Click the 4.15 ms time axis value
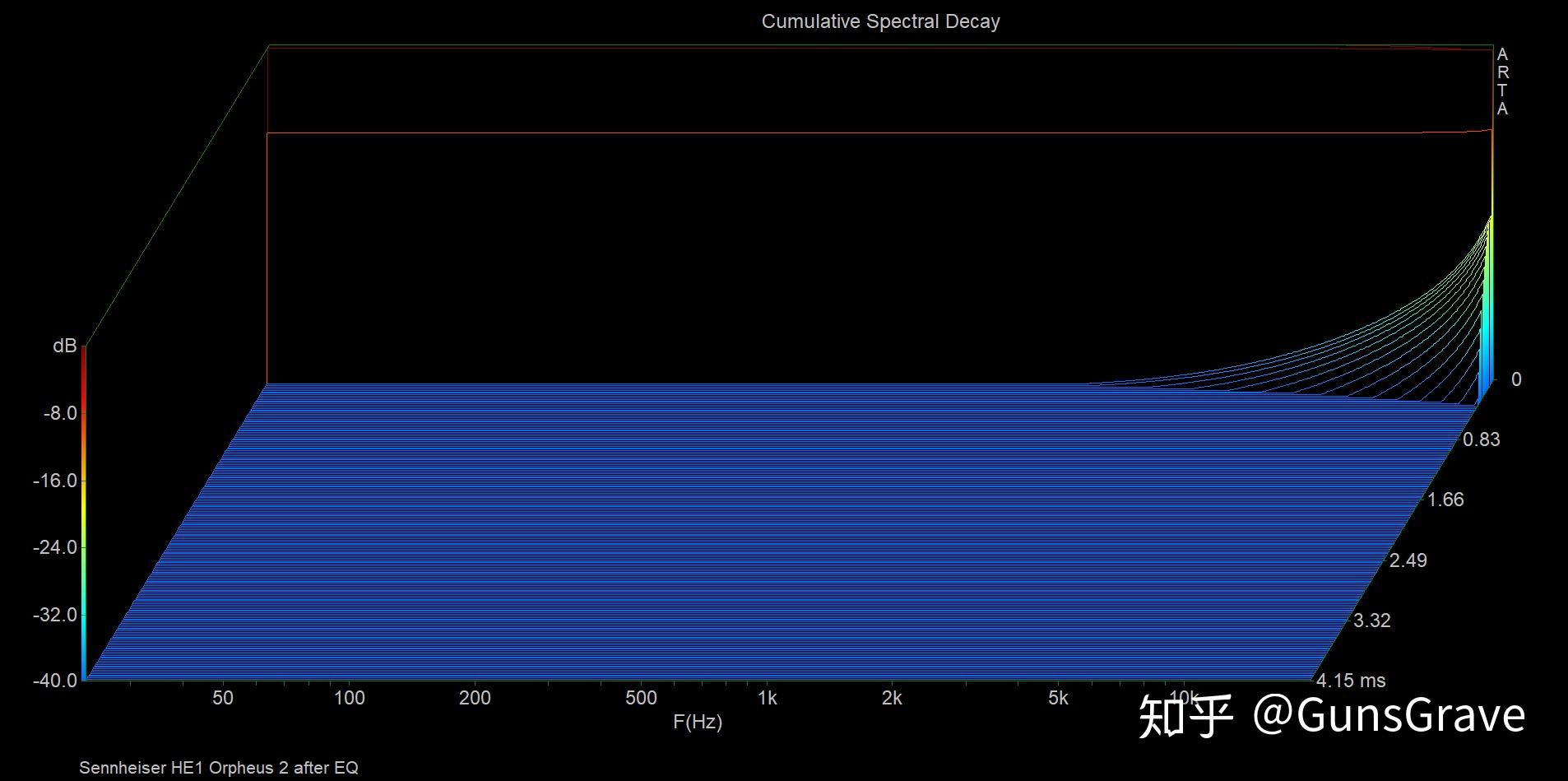The height and width of the screenshot is (781, 1568). point(1351,681)
